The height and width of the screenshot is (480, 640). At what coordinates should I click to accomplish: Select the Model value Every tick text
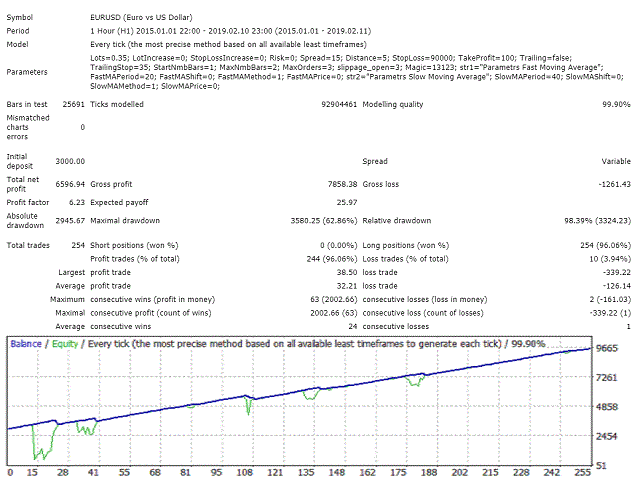tap(228, 44)
